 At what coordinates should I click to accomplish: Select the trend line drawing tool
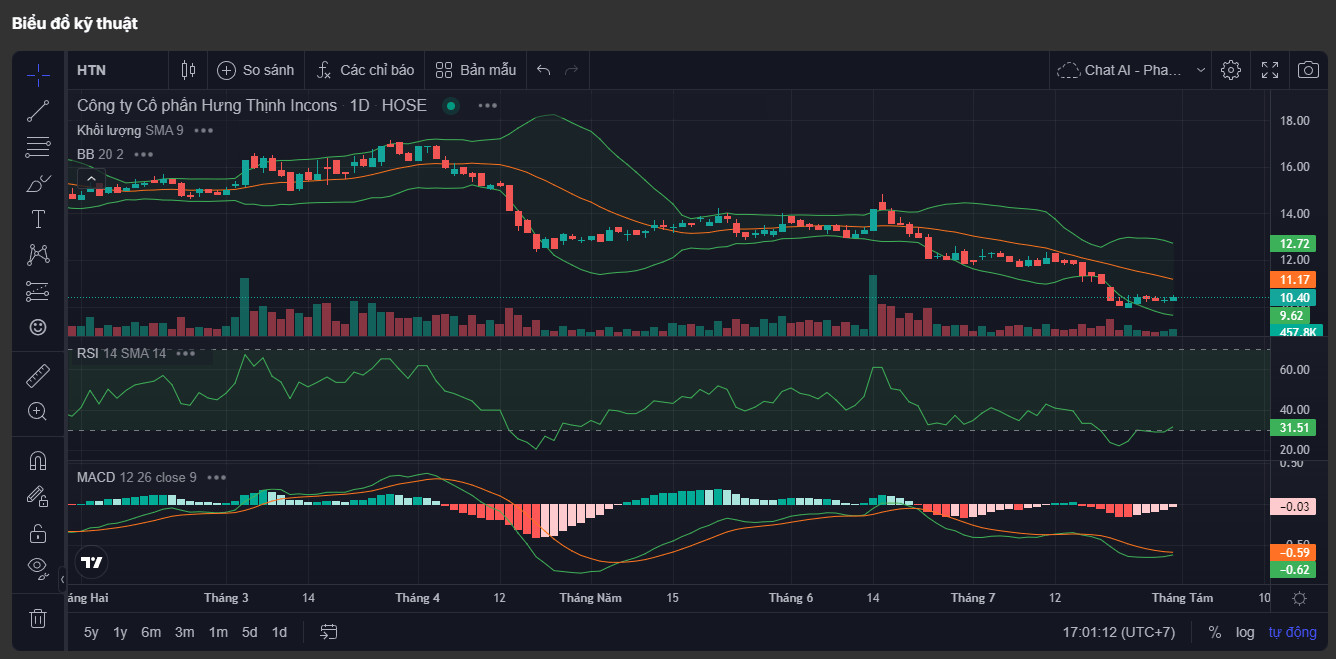click(38, 111)
